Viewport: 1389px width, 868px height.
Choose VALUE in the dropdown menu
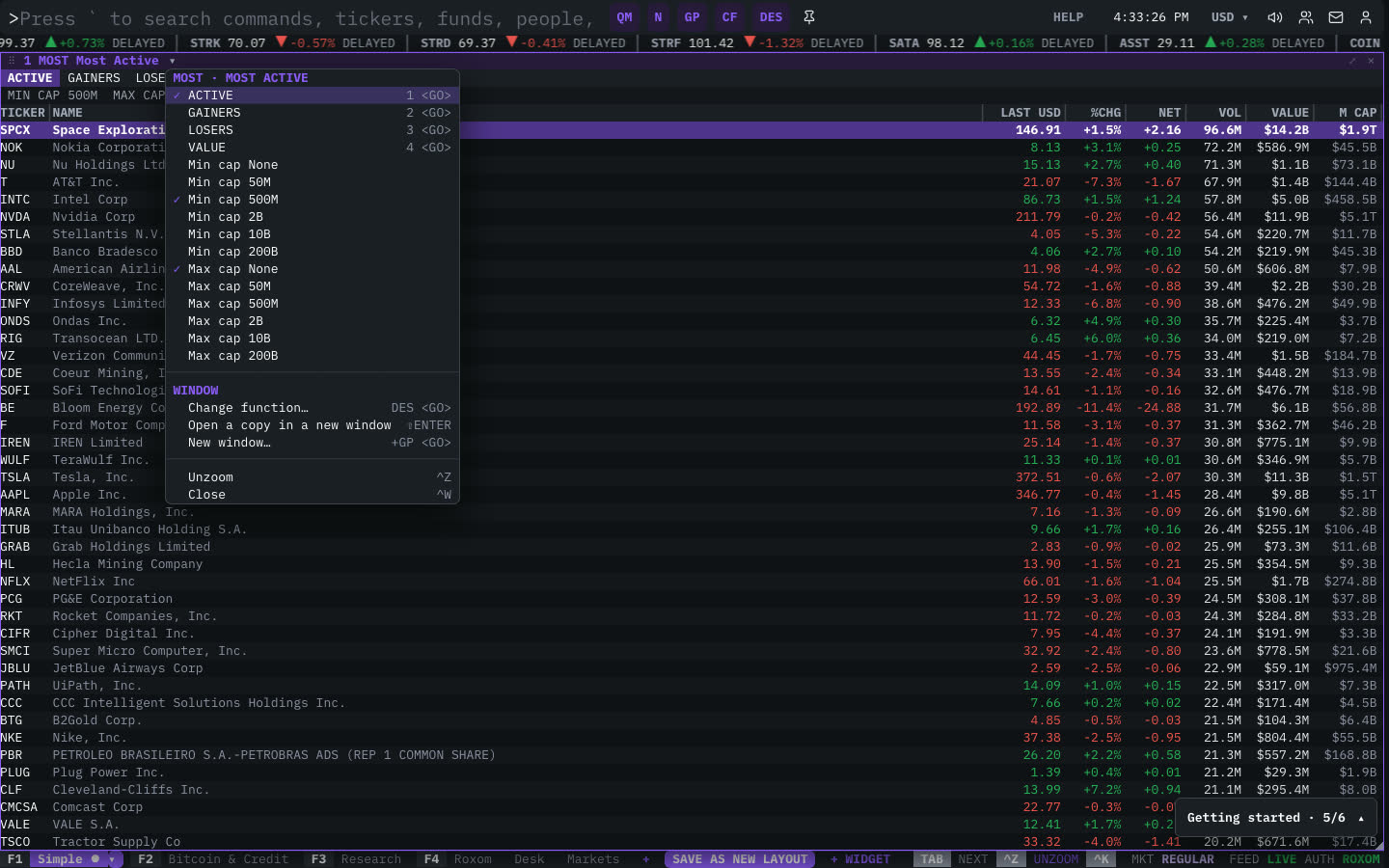313,148
